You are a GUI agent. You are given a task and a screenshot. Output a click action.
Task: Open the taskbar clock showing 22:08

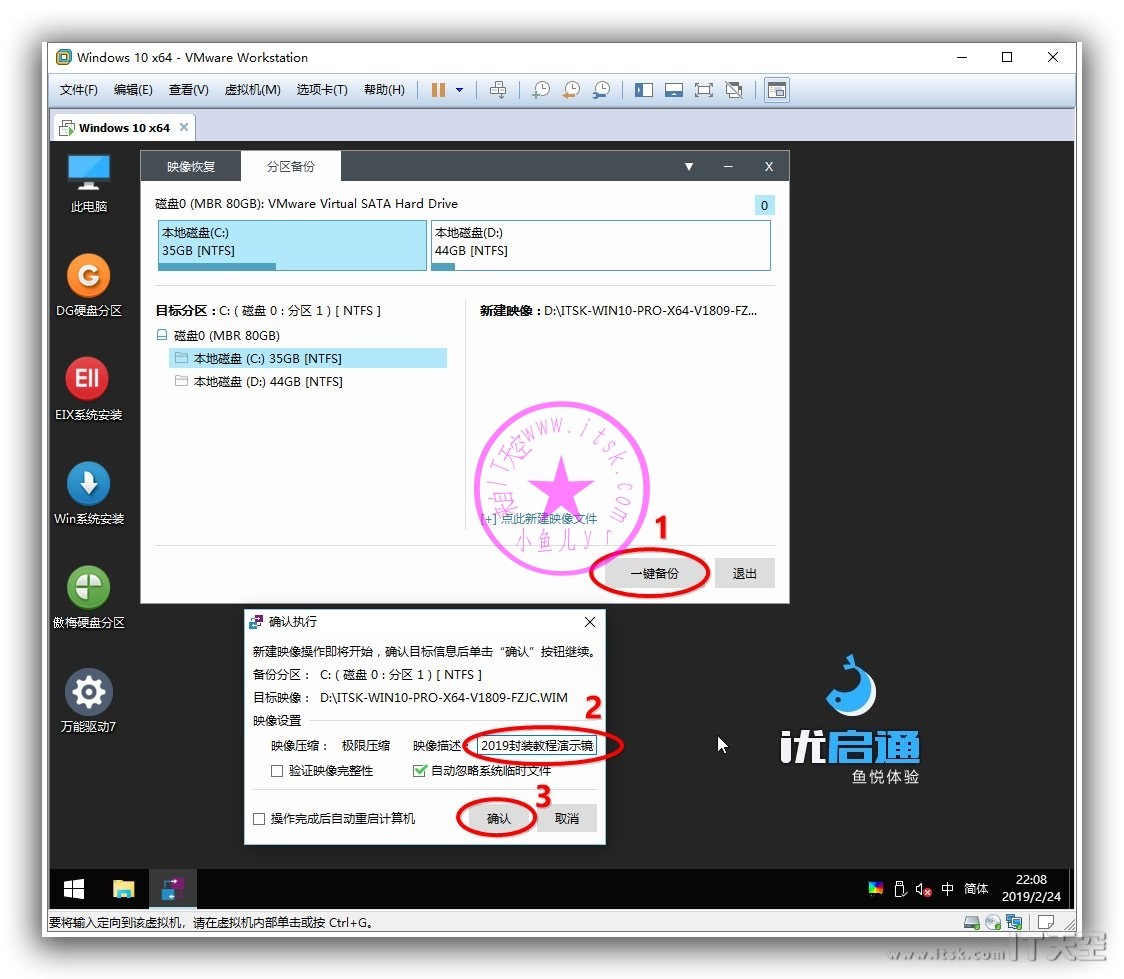pos(1031,889)
